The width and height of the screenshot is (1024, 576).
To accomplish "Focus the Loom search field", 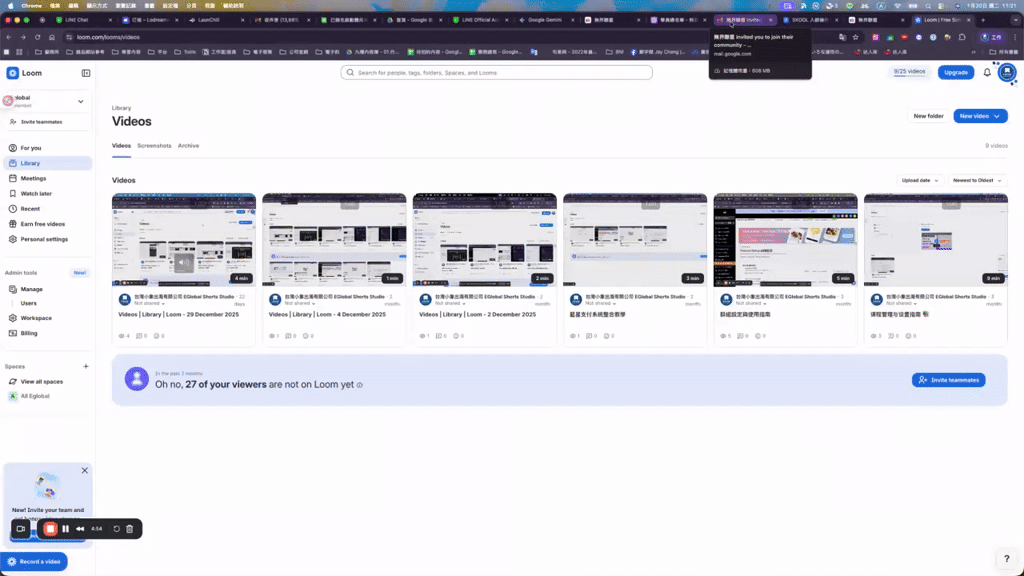I will click(496, 72).
